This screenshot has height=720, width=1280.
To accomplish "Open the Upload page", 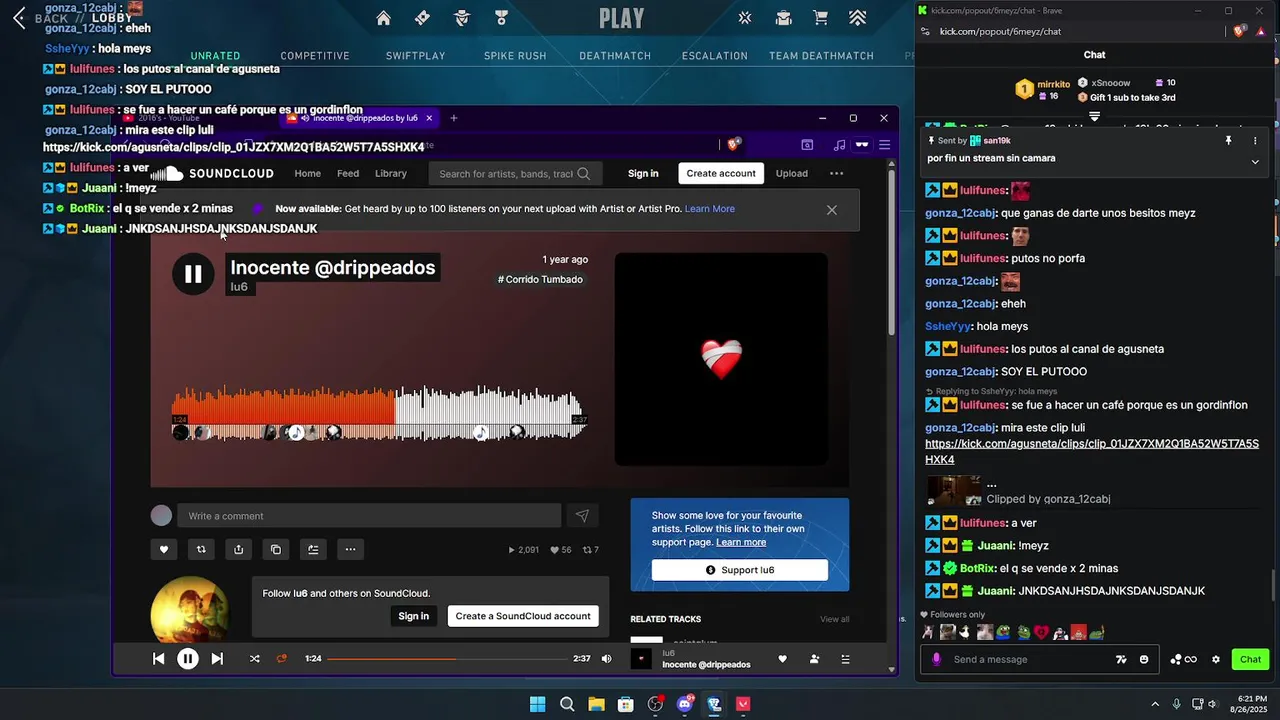I will [x=791, y=173].
